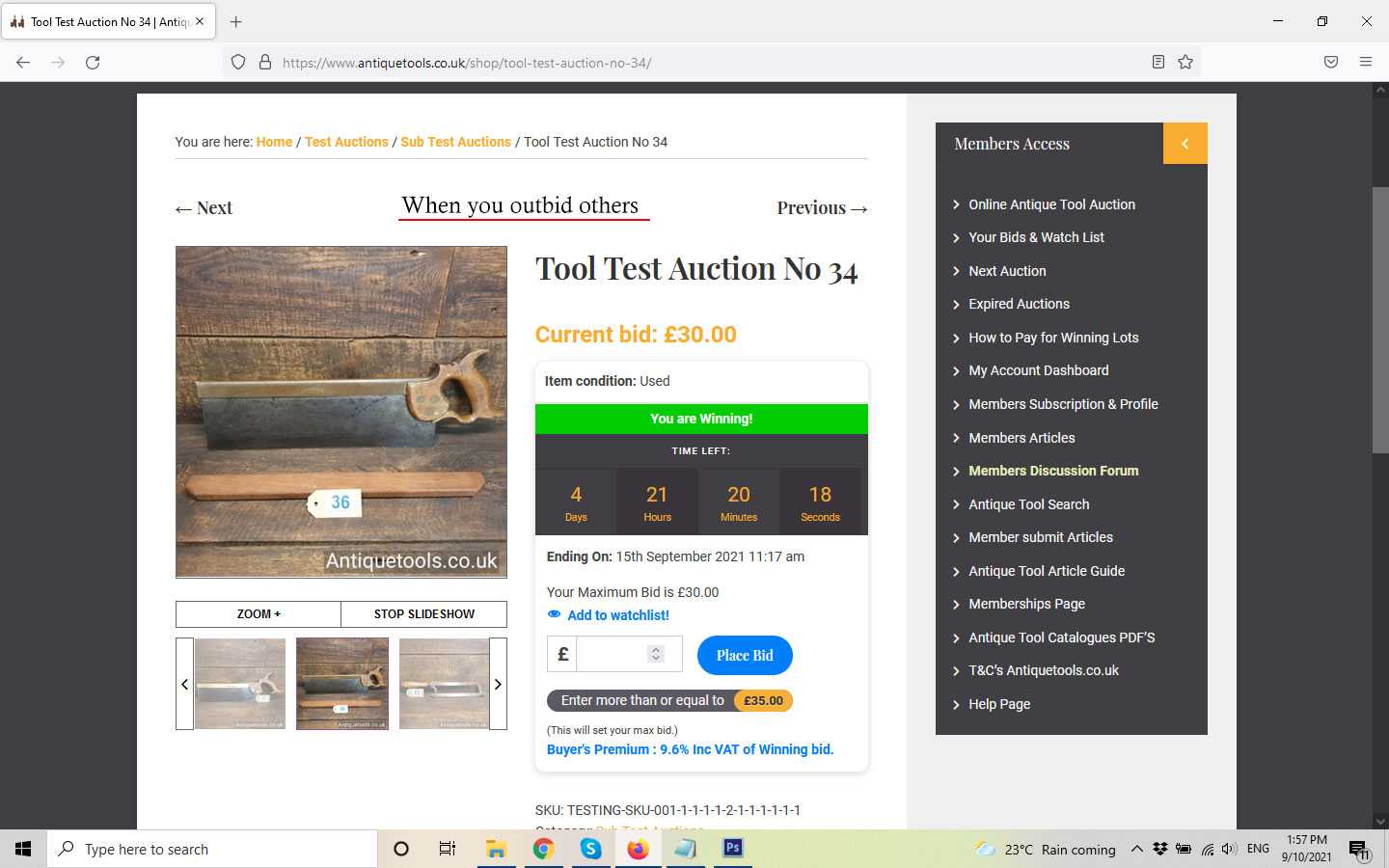This screenshot has height=868, width=1389.
Task: Bookmark this page with the star icon
Action: coord(1185,62)
